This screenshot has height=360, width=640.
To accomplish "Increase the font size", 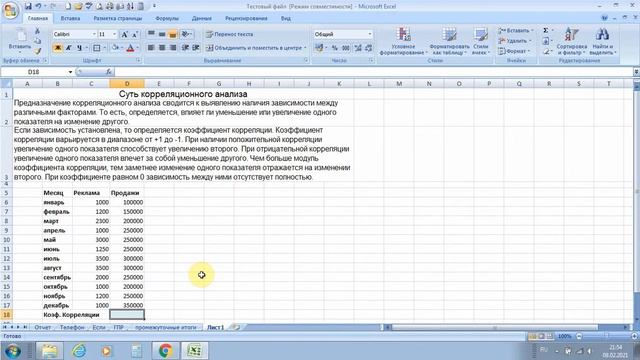I will coord(125,34).
